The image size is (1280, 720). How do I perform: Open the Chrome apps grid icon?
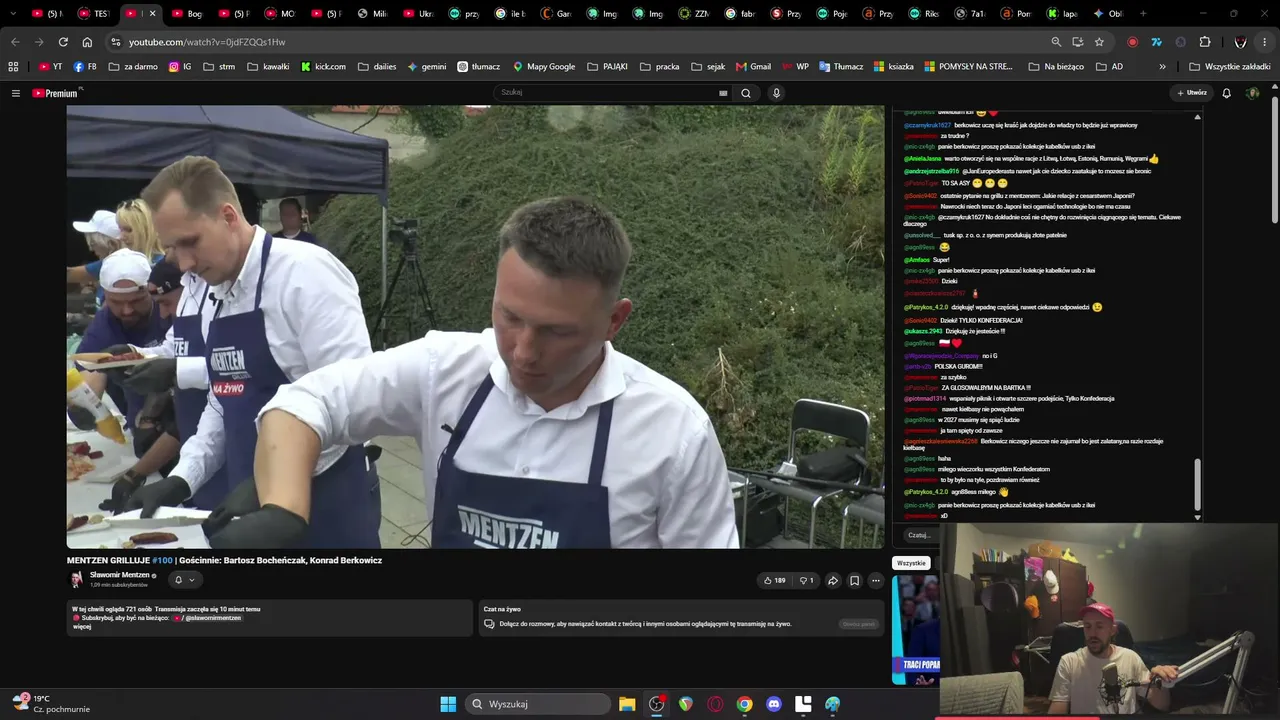click(13, 66)
